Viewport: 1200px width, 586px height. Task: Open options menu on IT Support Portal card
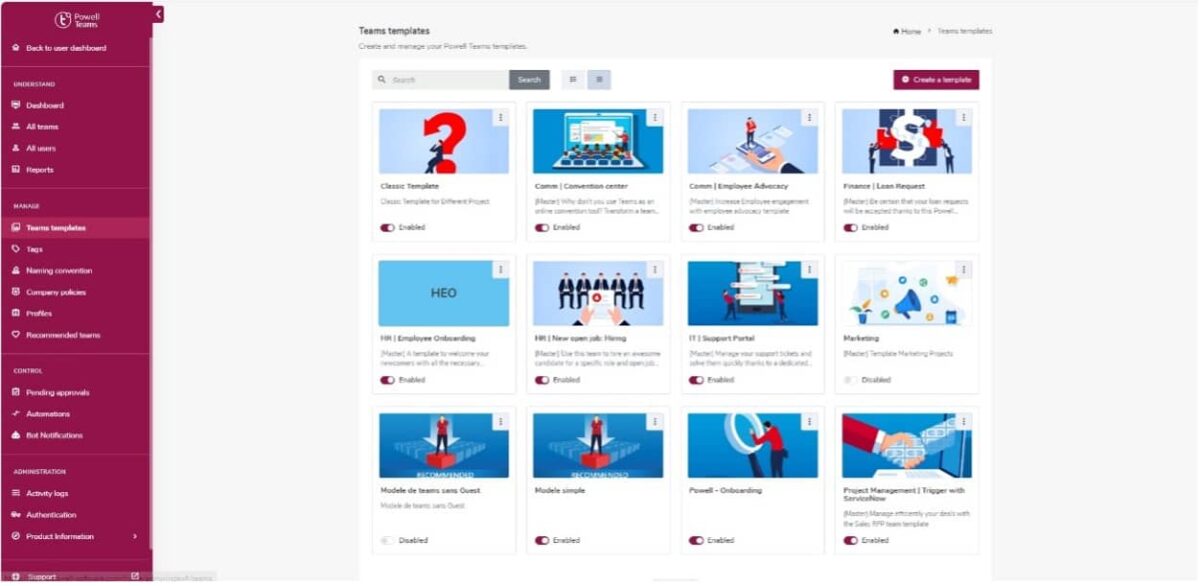click(x=808, y=268)
